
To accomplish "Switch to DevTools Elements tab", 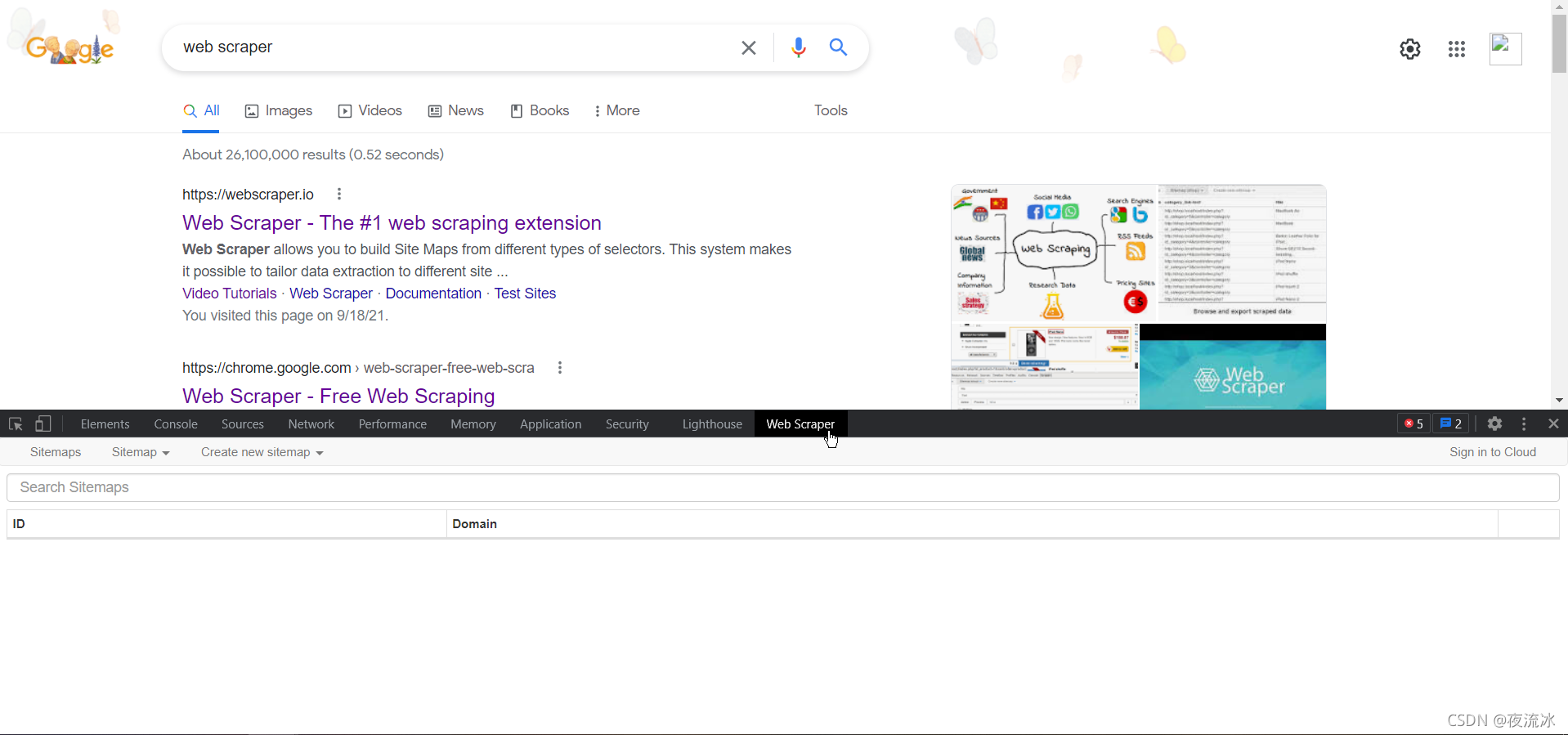I will [105, 424].
